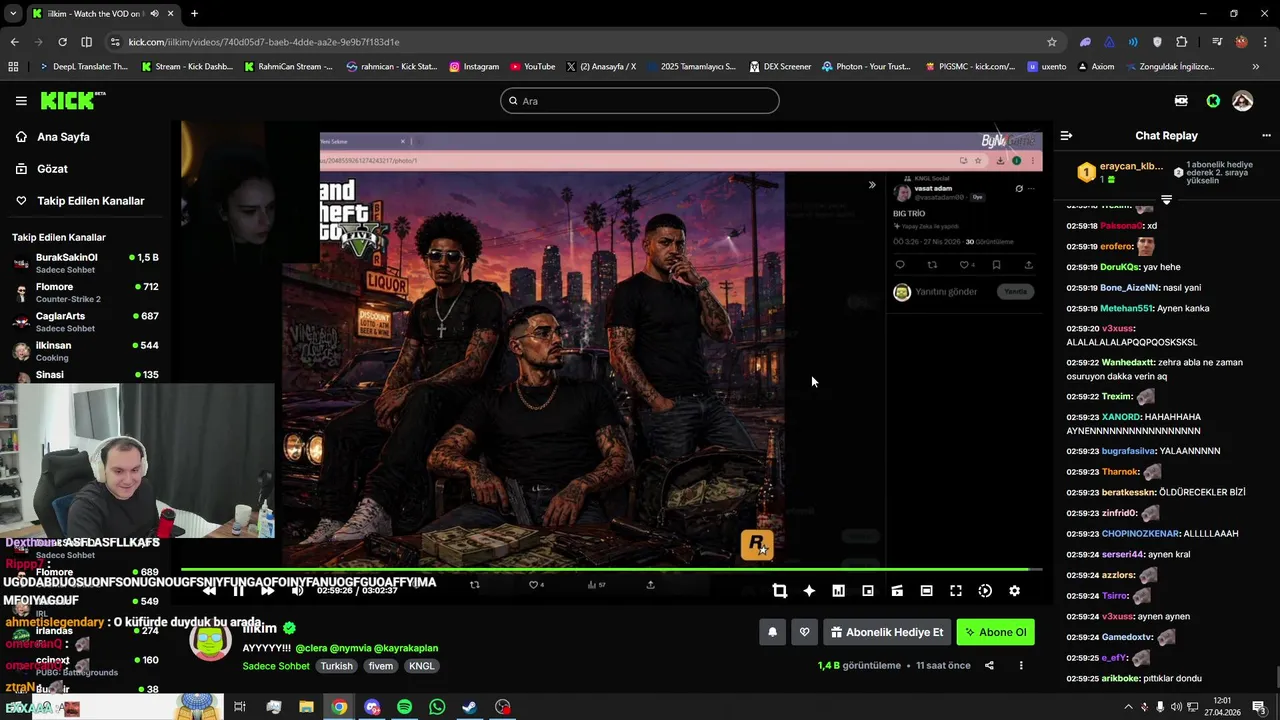Collapse the Chat Replay panel

(1066, 135)
